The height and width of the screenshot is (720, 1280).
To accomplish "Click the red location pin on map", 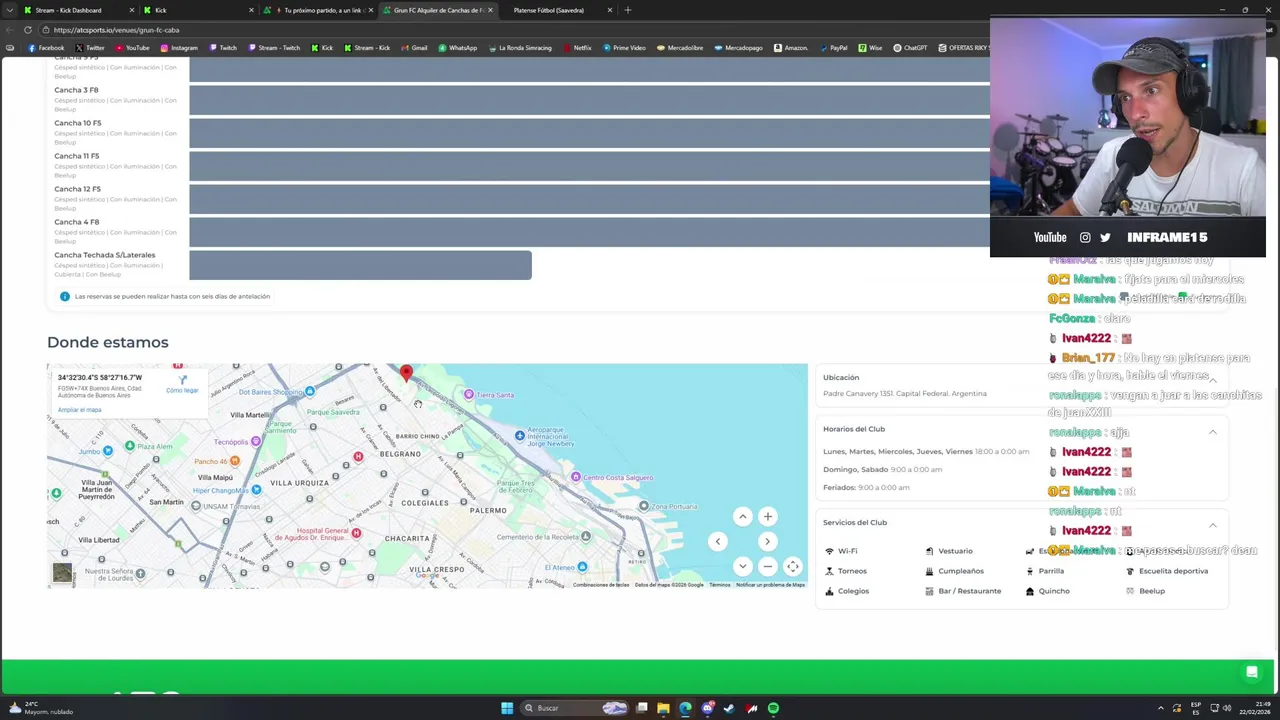I will pyautogui.click(x=406, y=374).
